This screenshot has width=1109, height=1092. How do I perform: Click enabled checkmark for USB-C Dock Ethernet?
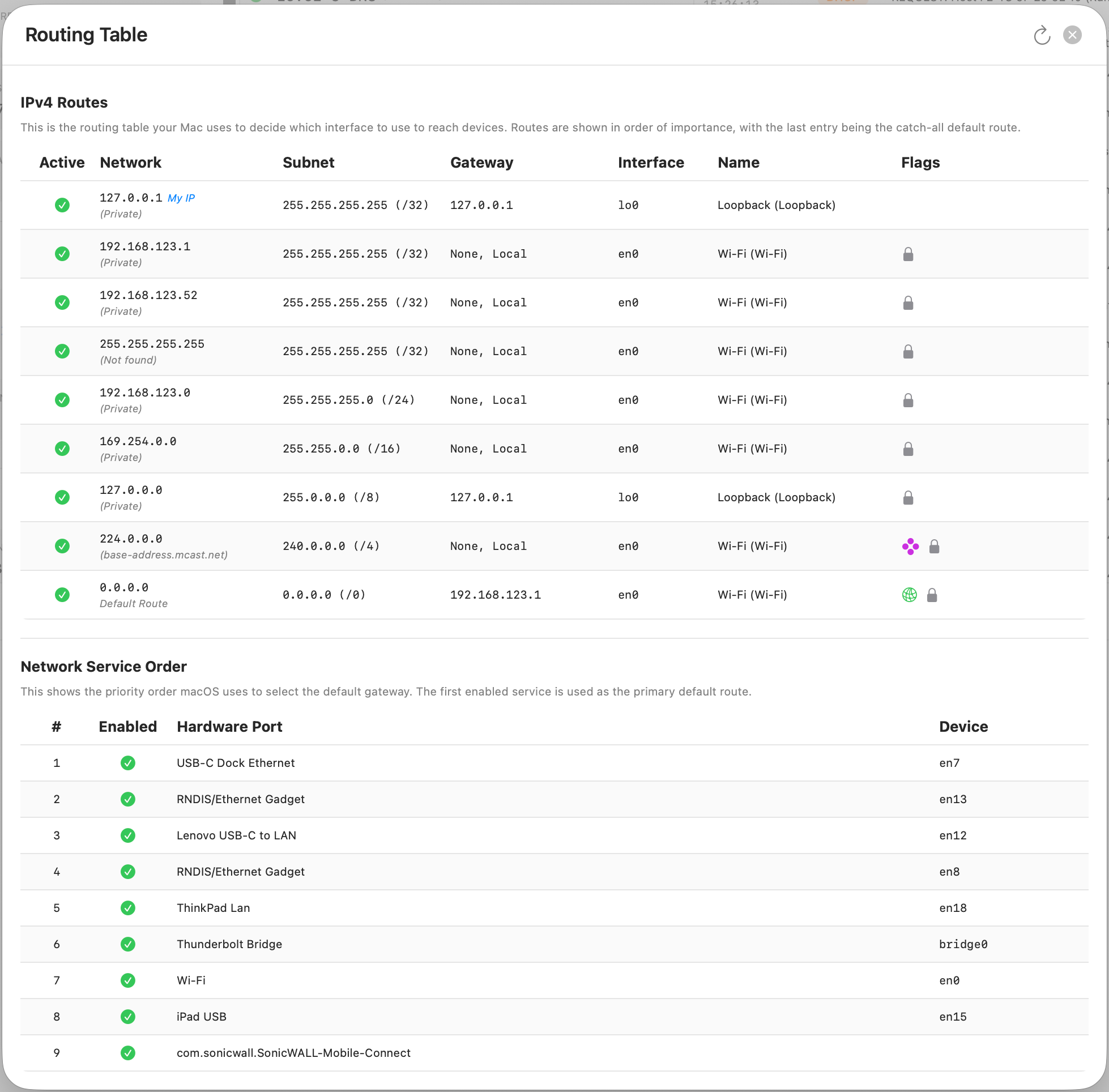128,763
